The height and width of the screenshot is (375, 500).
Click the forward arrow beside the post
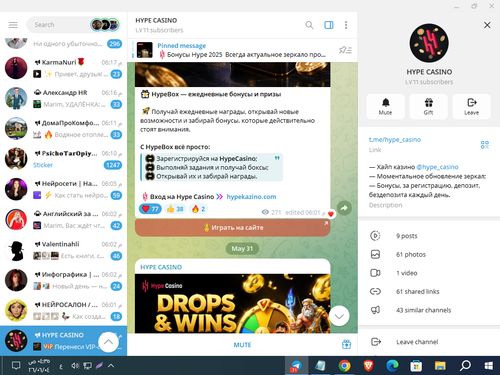pos(344,208)
